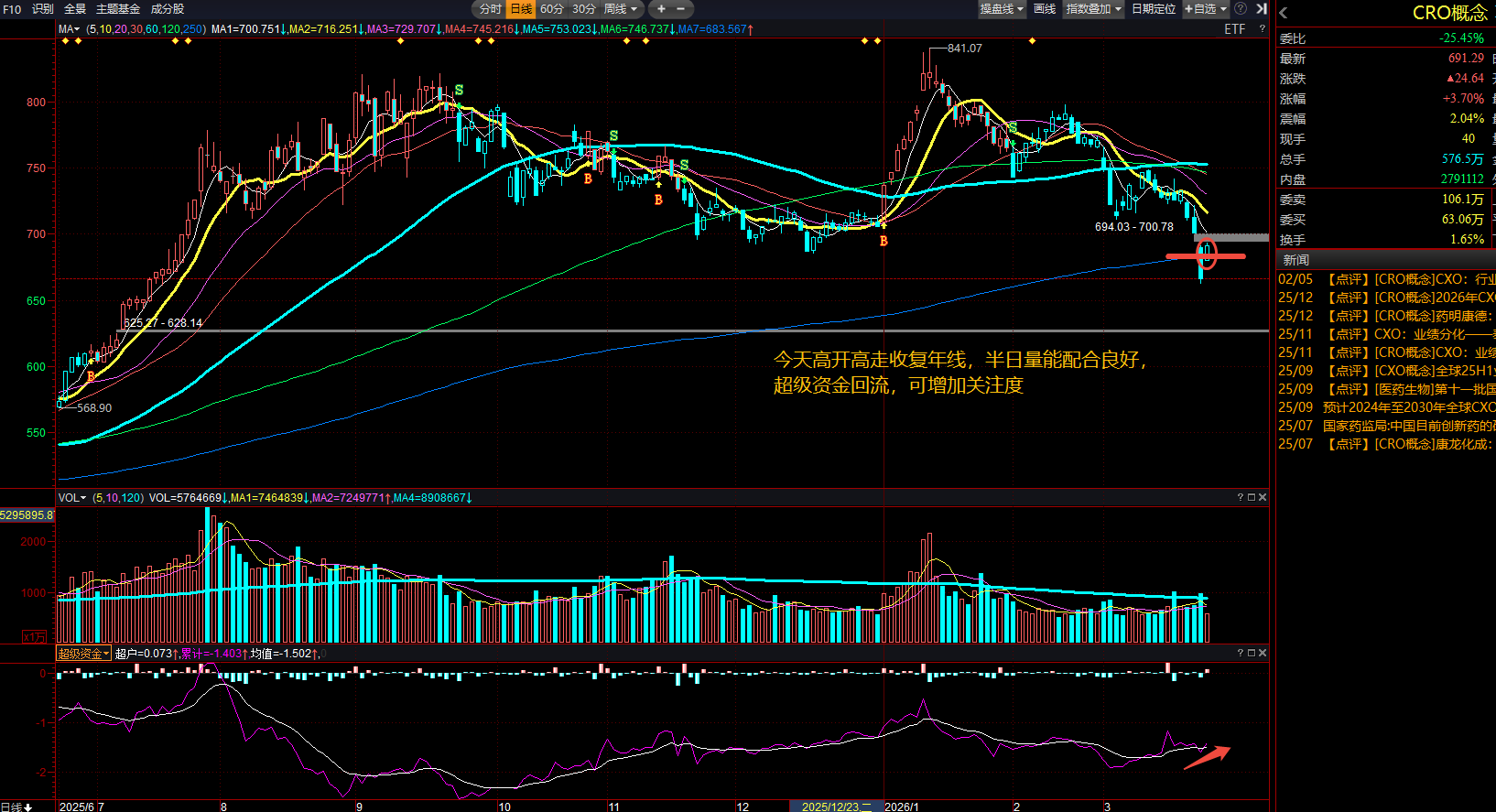Click the help question mark icon in toolbar

click(1241, 9)
